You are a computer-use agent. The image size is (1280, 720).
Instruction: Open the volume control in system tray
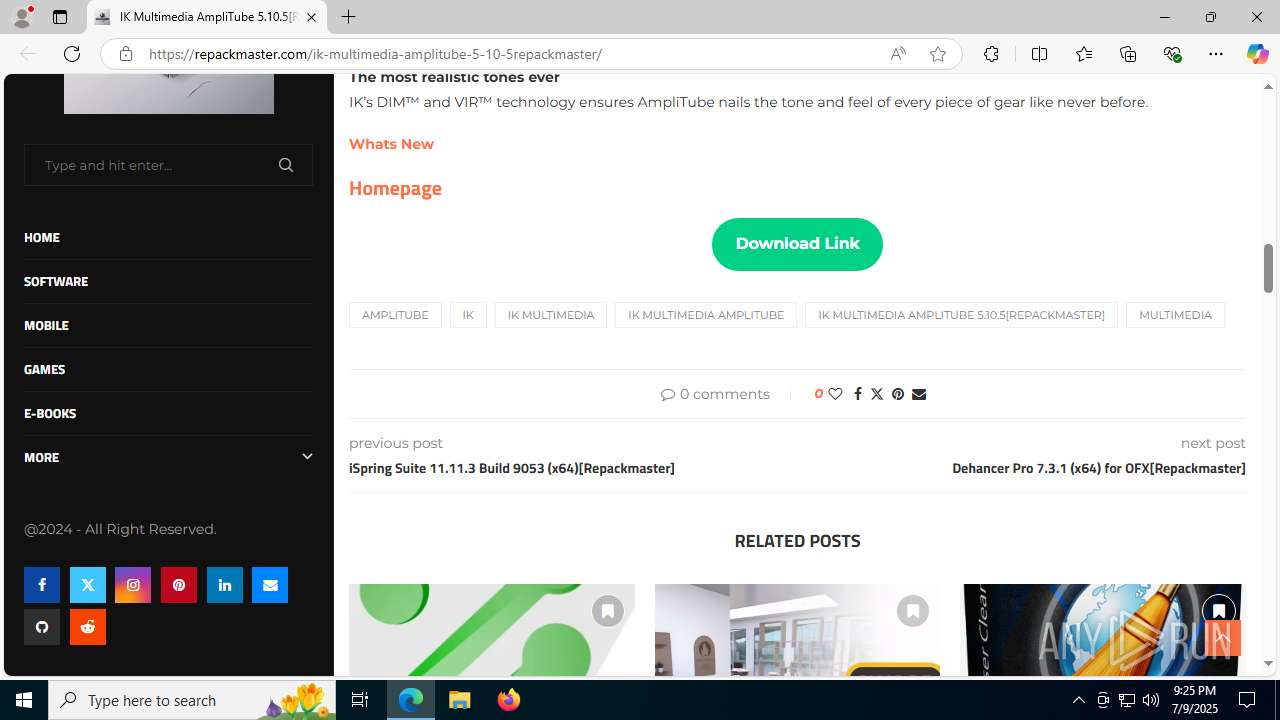[1151, 700]
